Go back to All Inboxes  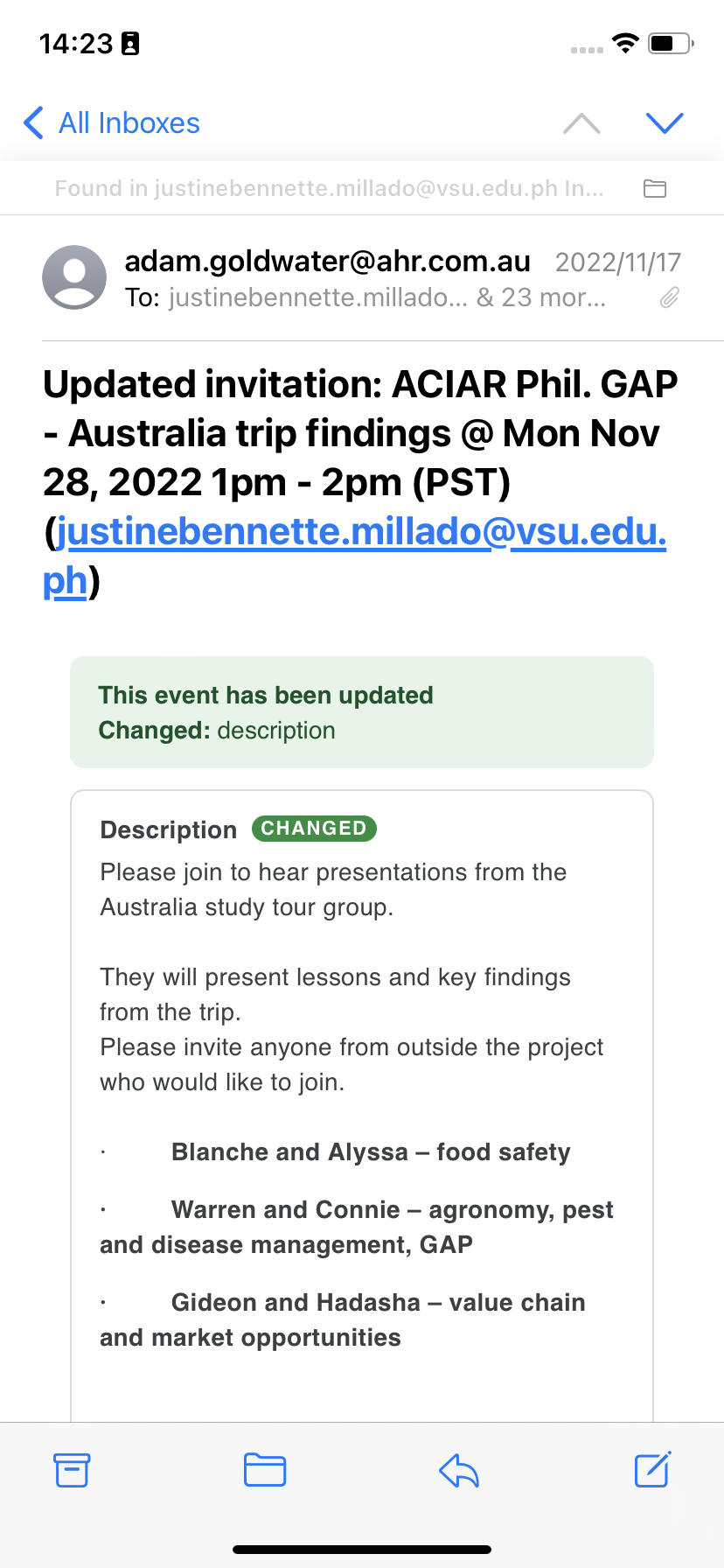[112, 123]
